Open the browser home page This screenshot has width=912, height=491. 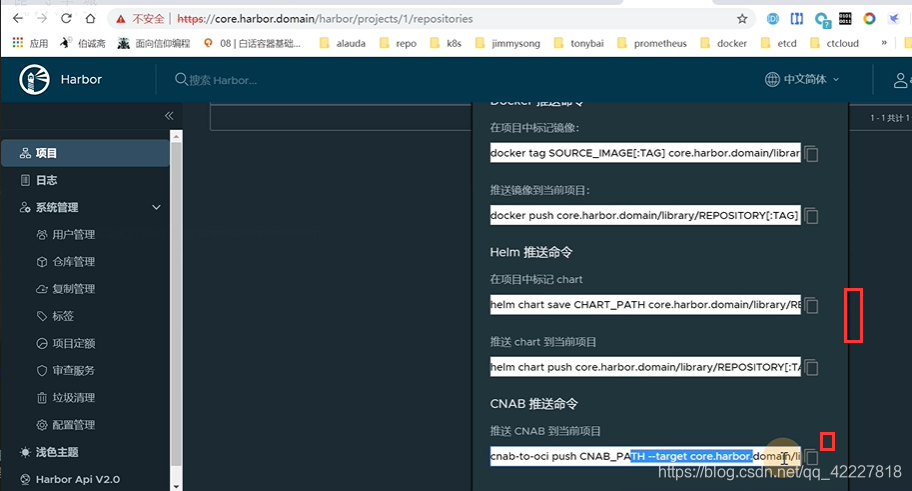coord(90,19)
